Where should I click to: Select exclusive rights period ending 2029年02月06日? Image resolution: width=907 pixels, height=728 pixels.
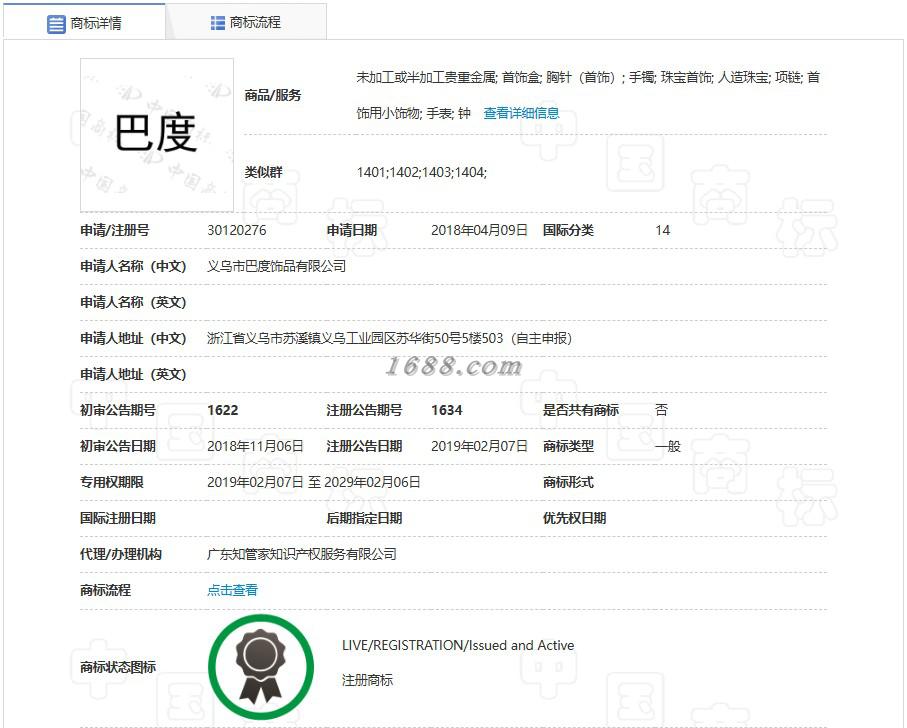pos(314,482)
